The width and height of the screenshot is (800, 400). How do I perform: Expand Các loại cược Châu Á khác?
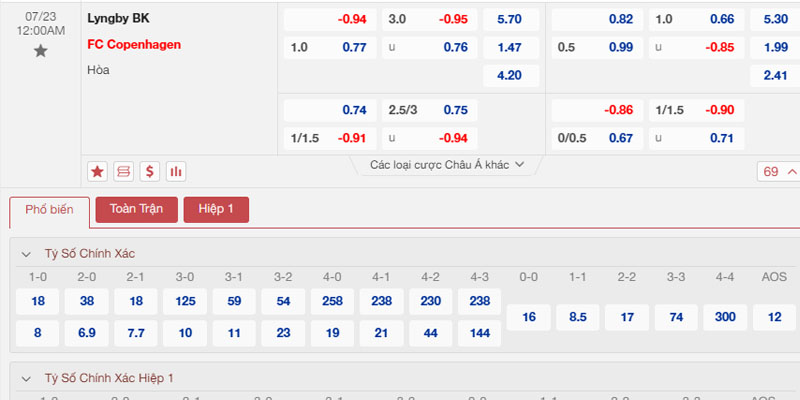447,165
